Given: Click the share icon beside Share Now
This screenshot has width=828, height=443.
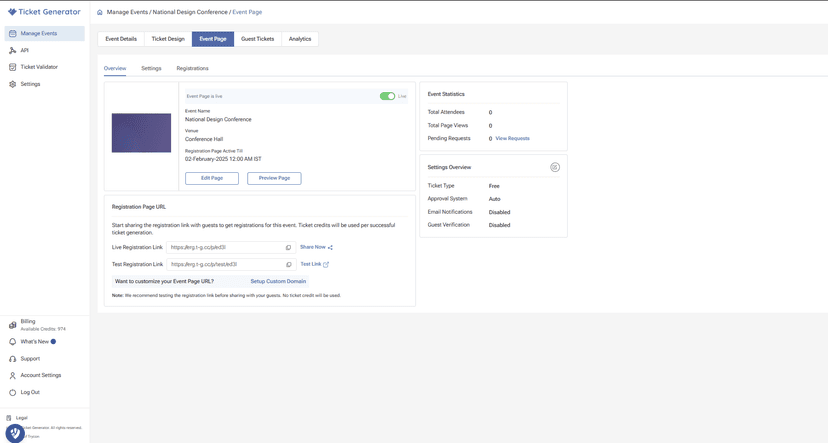Looking at the screenshot, I should [x=330, y=247].
